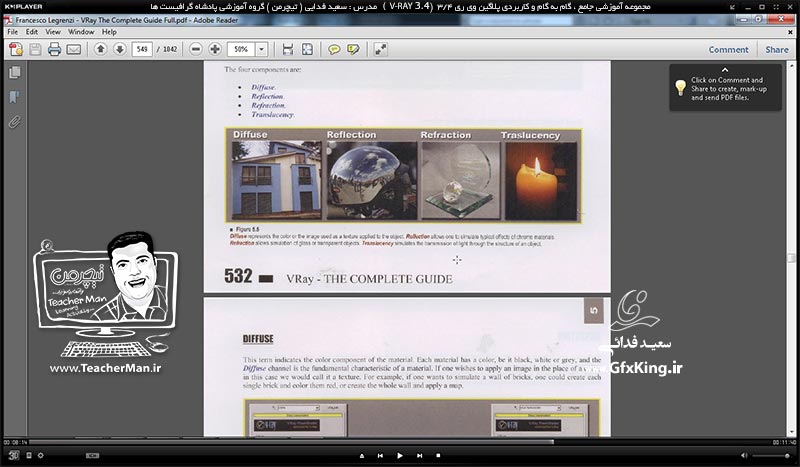Collapse the tip popup with up chevron

click(x=724, y=70)
